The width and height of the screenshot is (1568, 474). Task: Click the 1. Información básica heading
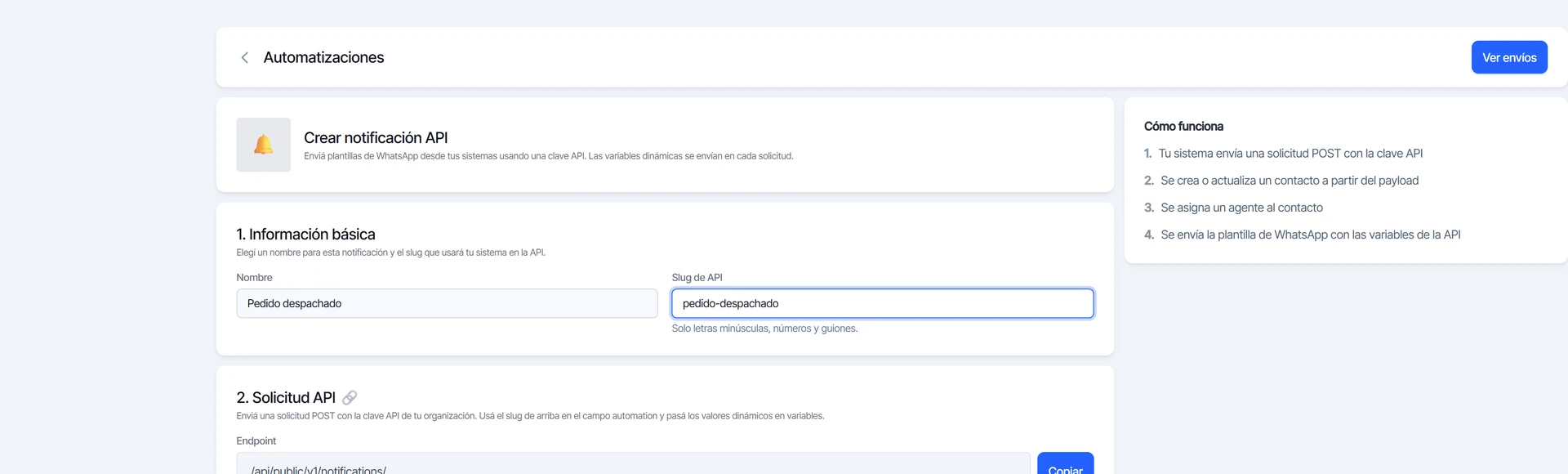click(x=305, y=235)
